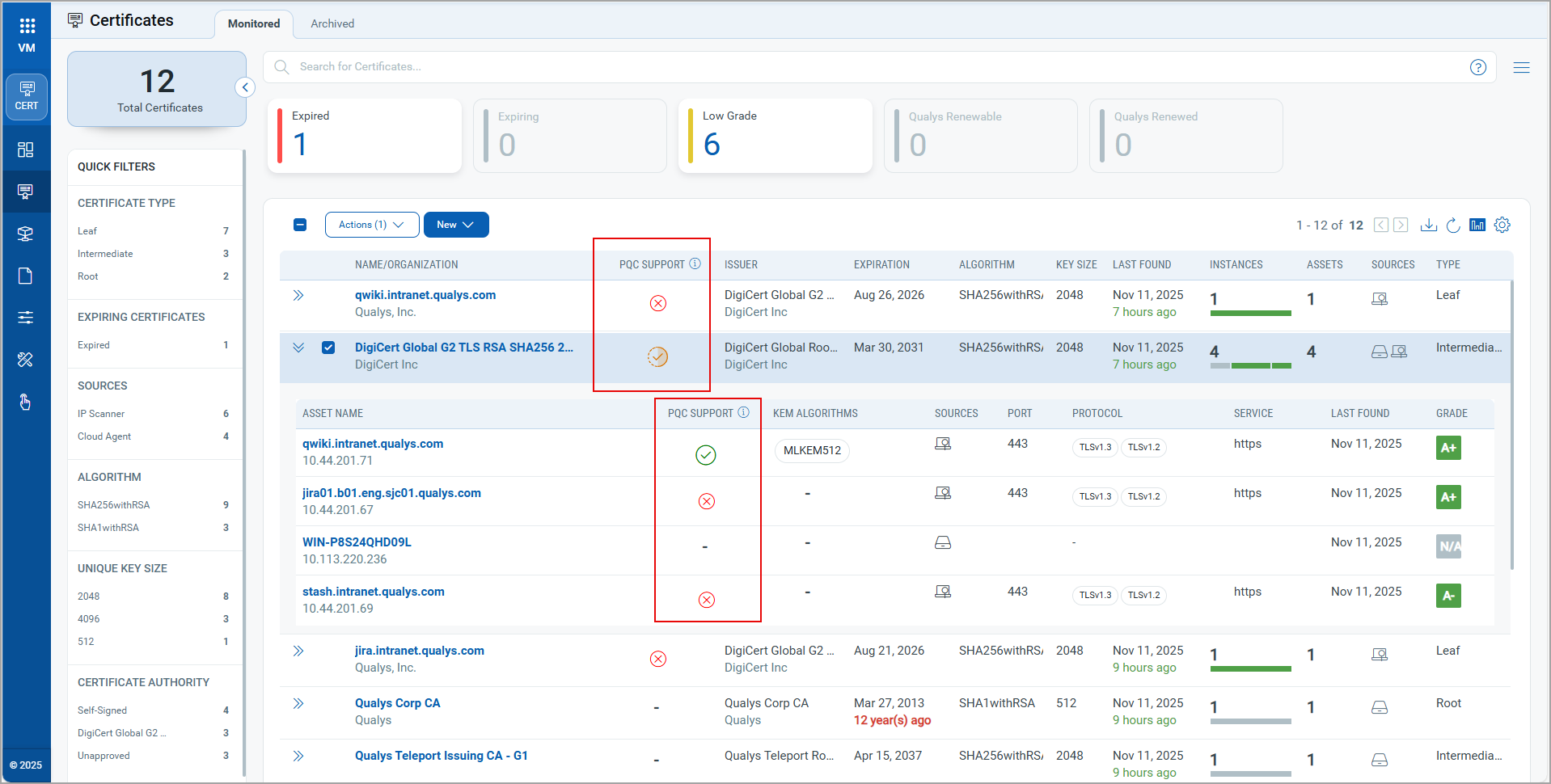The image size is (1551, 784).
Task: Collapse the quick filters side panel
Action: tap(245, 87)
